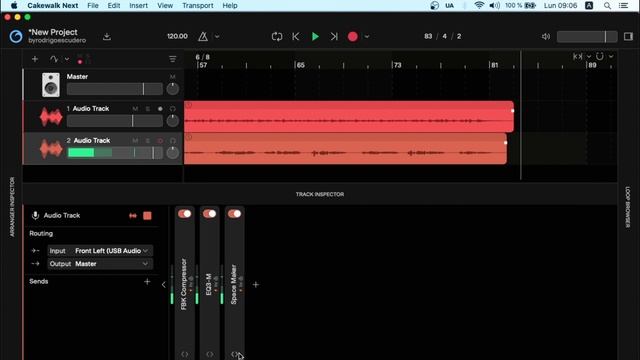Select the clip on track 1

pos(349,117)
